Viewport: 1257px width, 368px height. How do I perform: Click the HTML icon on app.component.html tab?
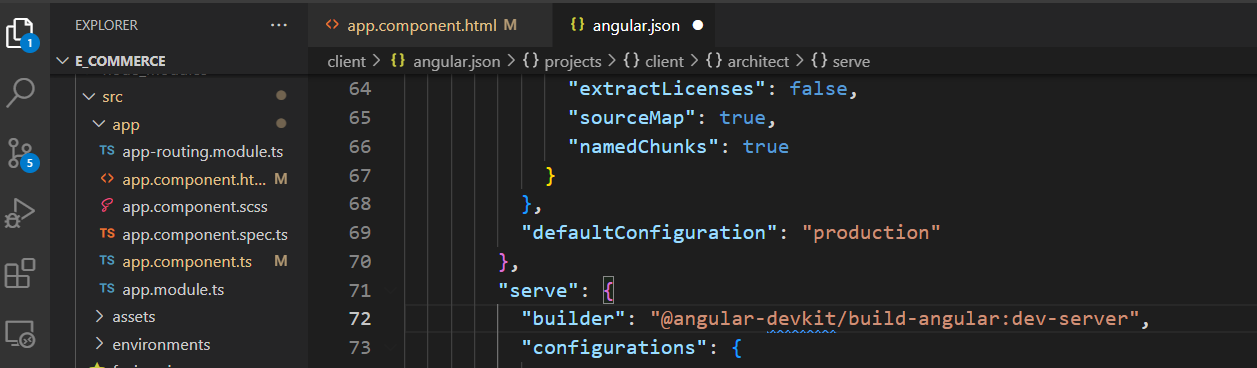coord(332,24)
